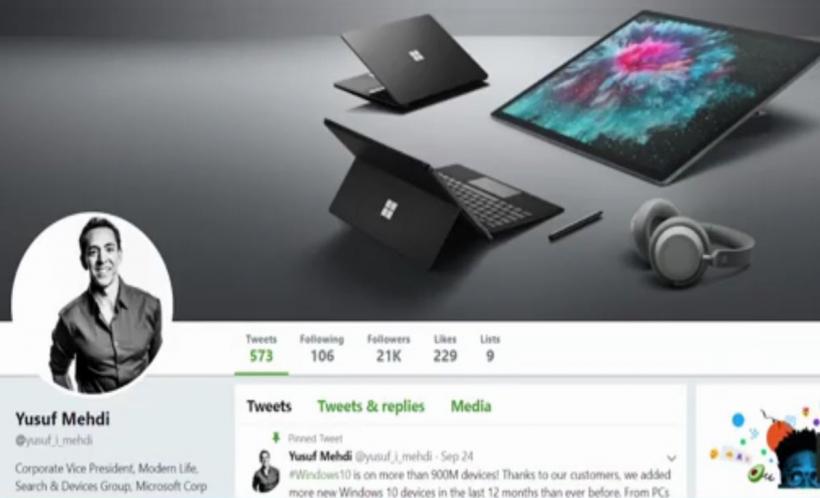This screenshot has height=498, width=820.
Task: Open the Following 106 list
Action: [322, 348]
